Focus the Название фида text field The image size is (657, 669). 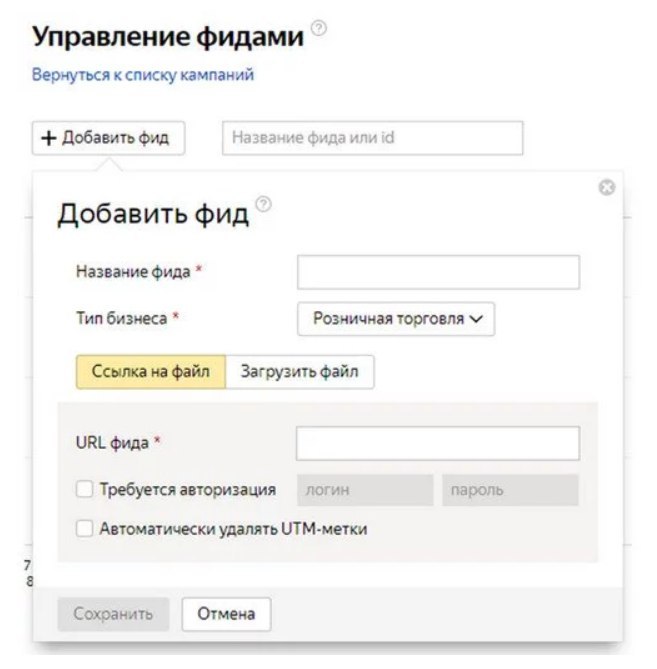pyautogui.click(x=438, y=272)
